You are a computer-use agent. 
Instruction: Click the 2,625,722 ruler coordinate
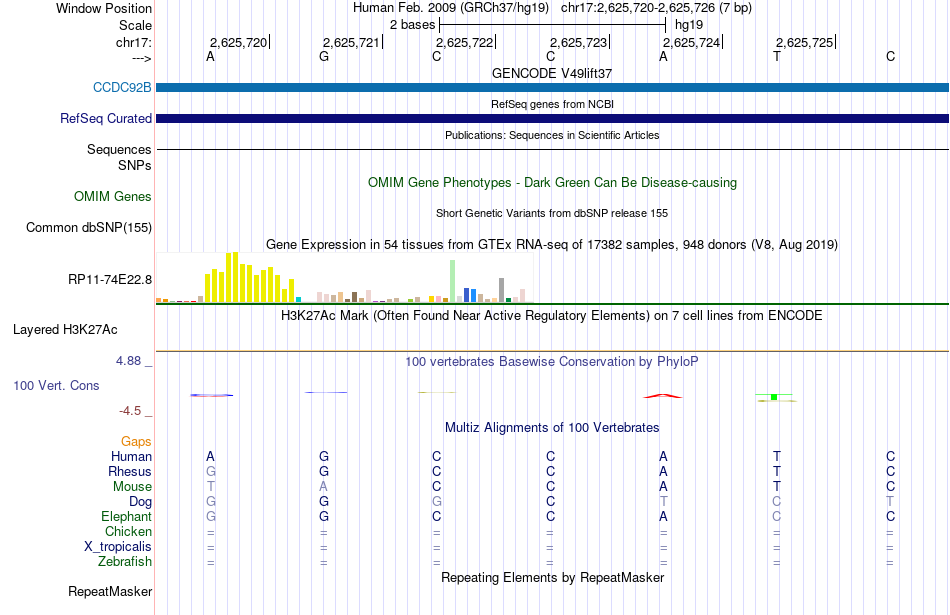(x=465, y=42)
